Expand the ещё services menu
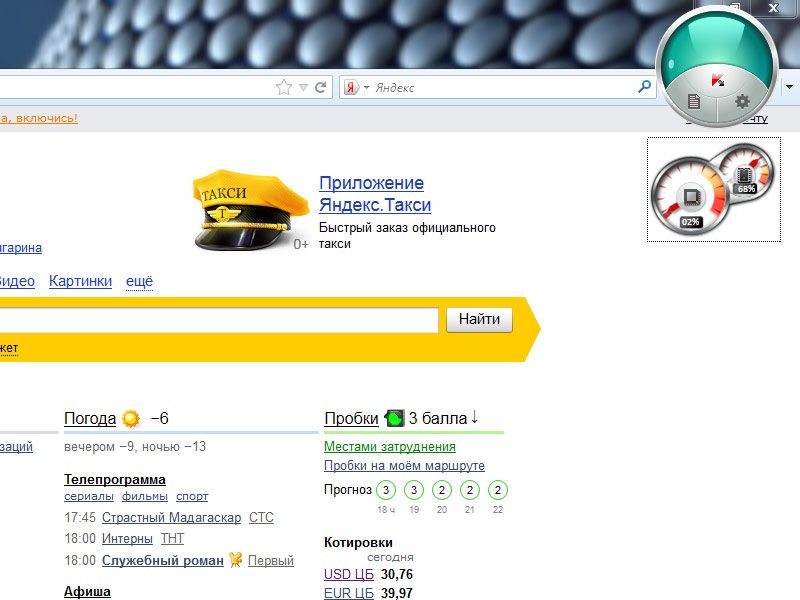 [139, 281]
